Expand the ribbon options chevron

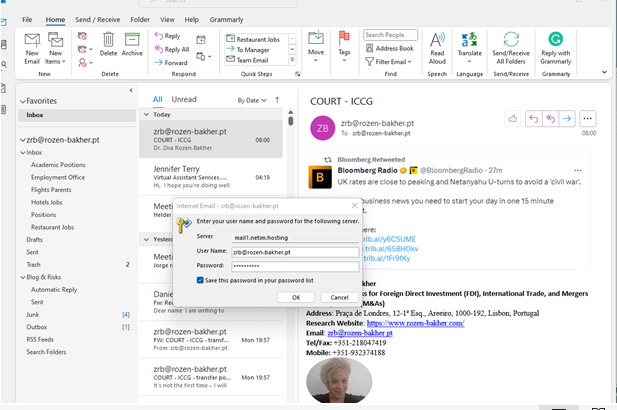point(604,72)
